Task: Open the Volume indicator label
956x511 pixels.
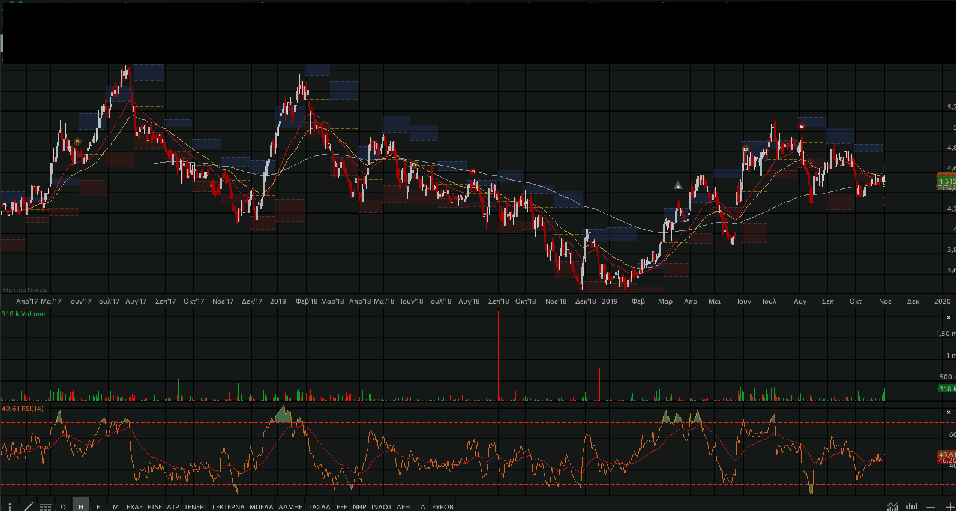Action: click(18, 314)
